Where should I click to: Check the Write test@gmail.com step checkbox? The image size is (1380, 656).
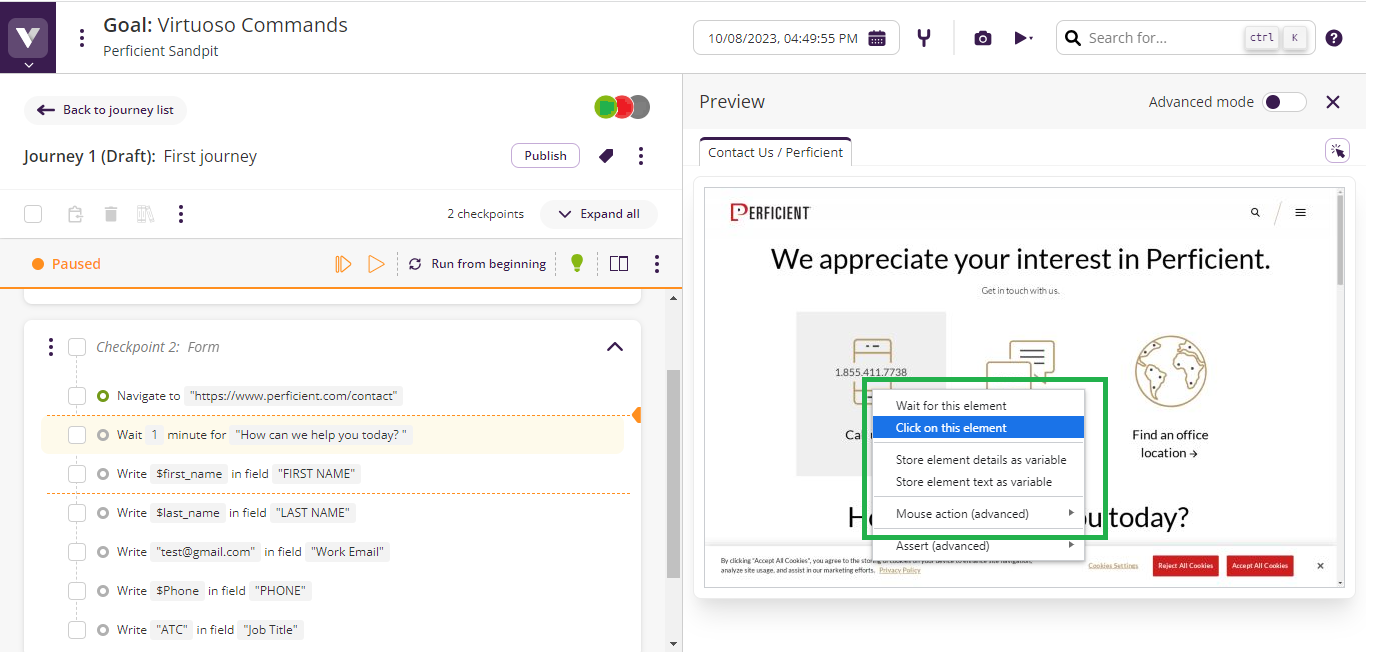[x=77, y=552]
